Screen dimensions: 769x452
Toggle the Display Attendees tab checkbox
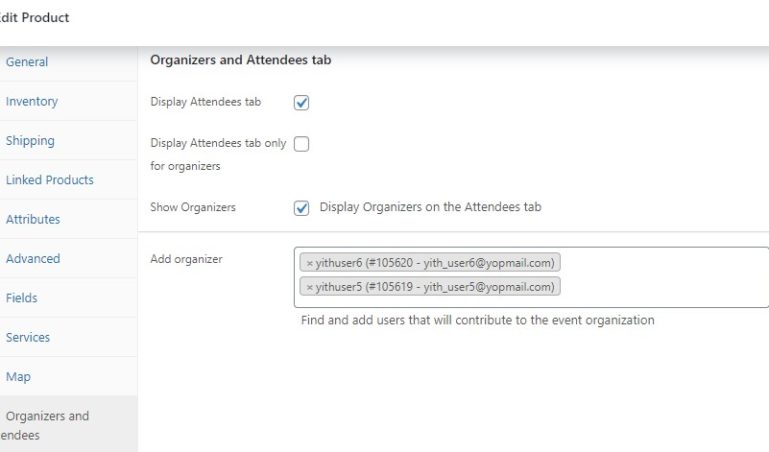coord(301,102)
